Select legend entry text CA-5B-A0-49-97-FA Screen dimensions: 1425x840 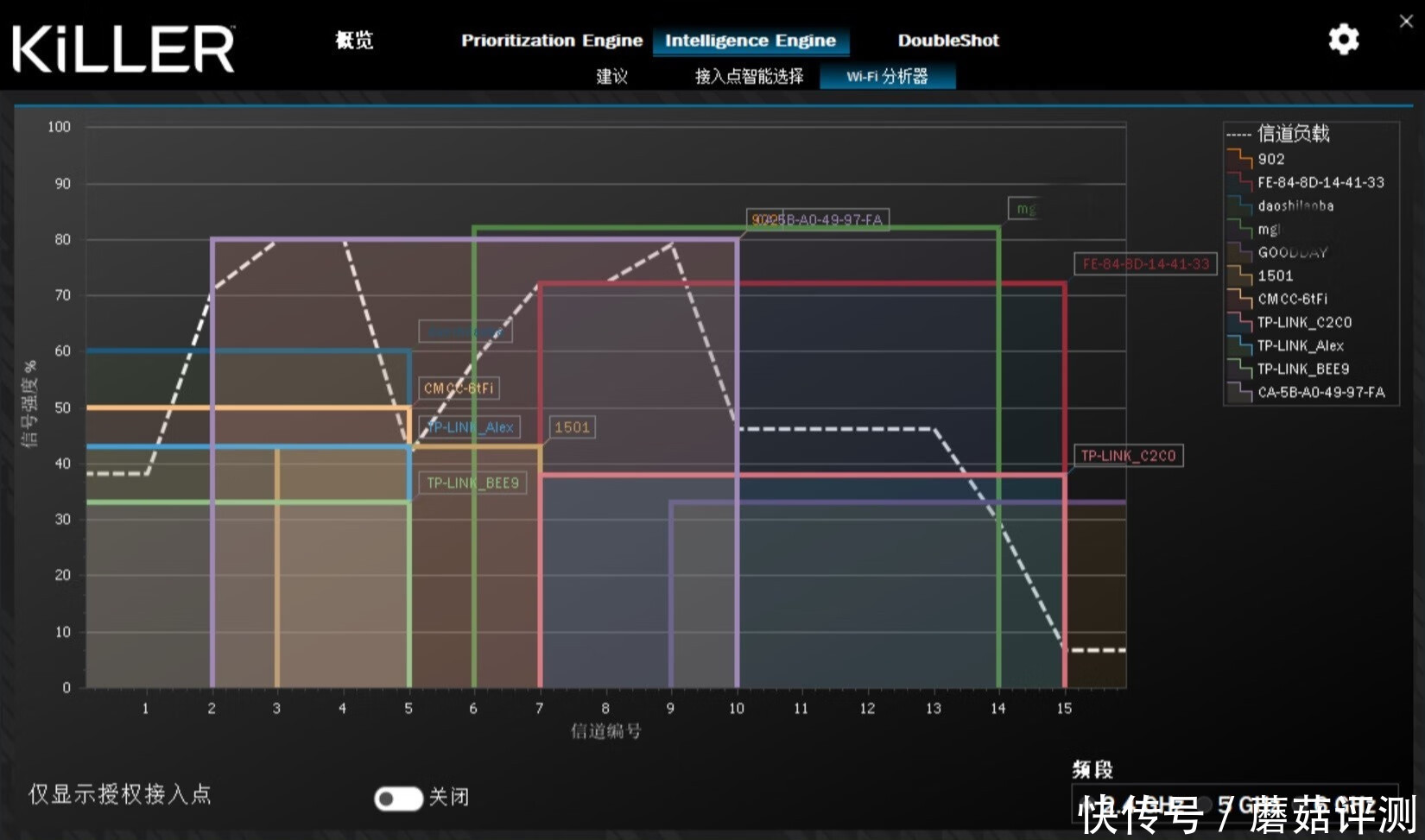click(x=1320, y=392)
